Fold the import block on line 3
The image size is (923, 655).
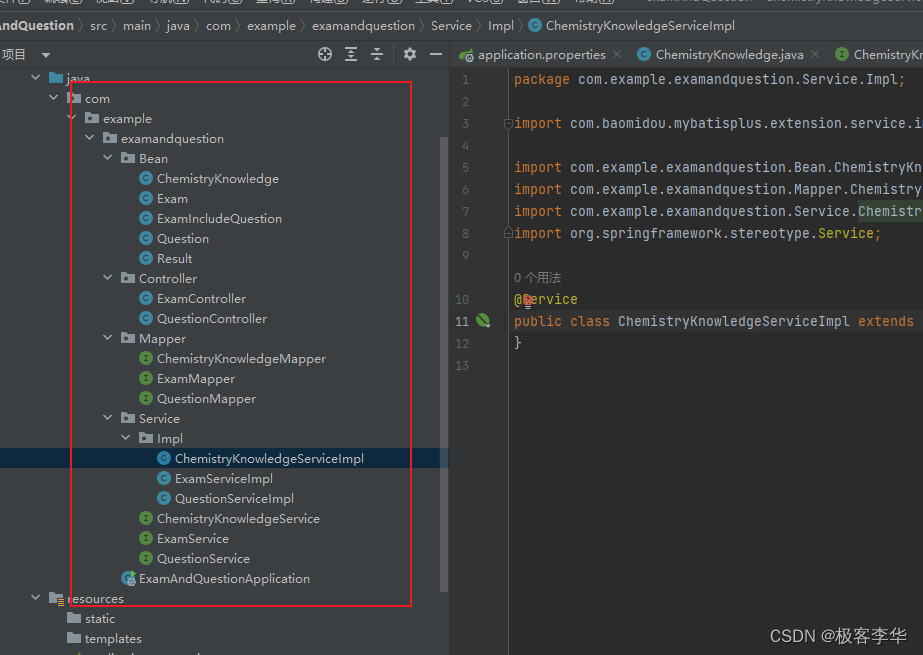(x=508, y=124)
